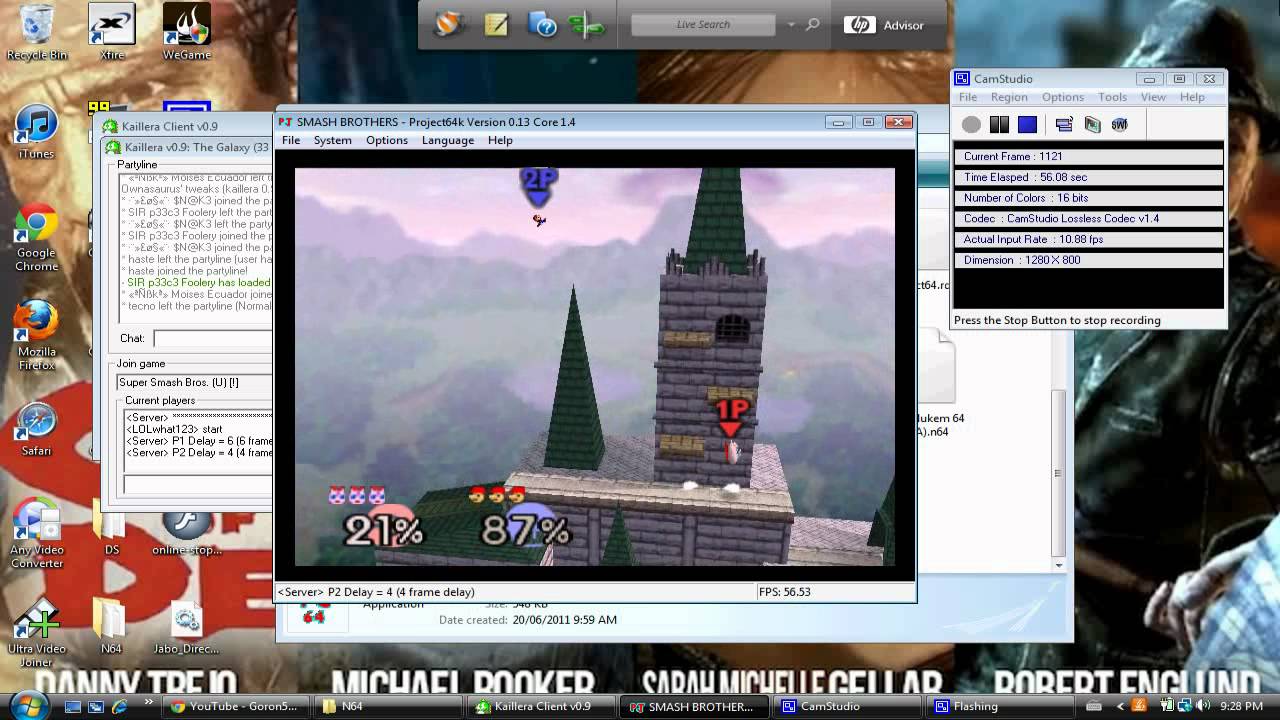
Task: Open Any Video Converter desktop icon
Action: [x=37, y=534]
